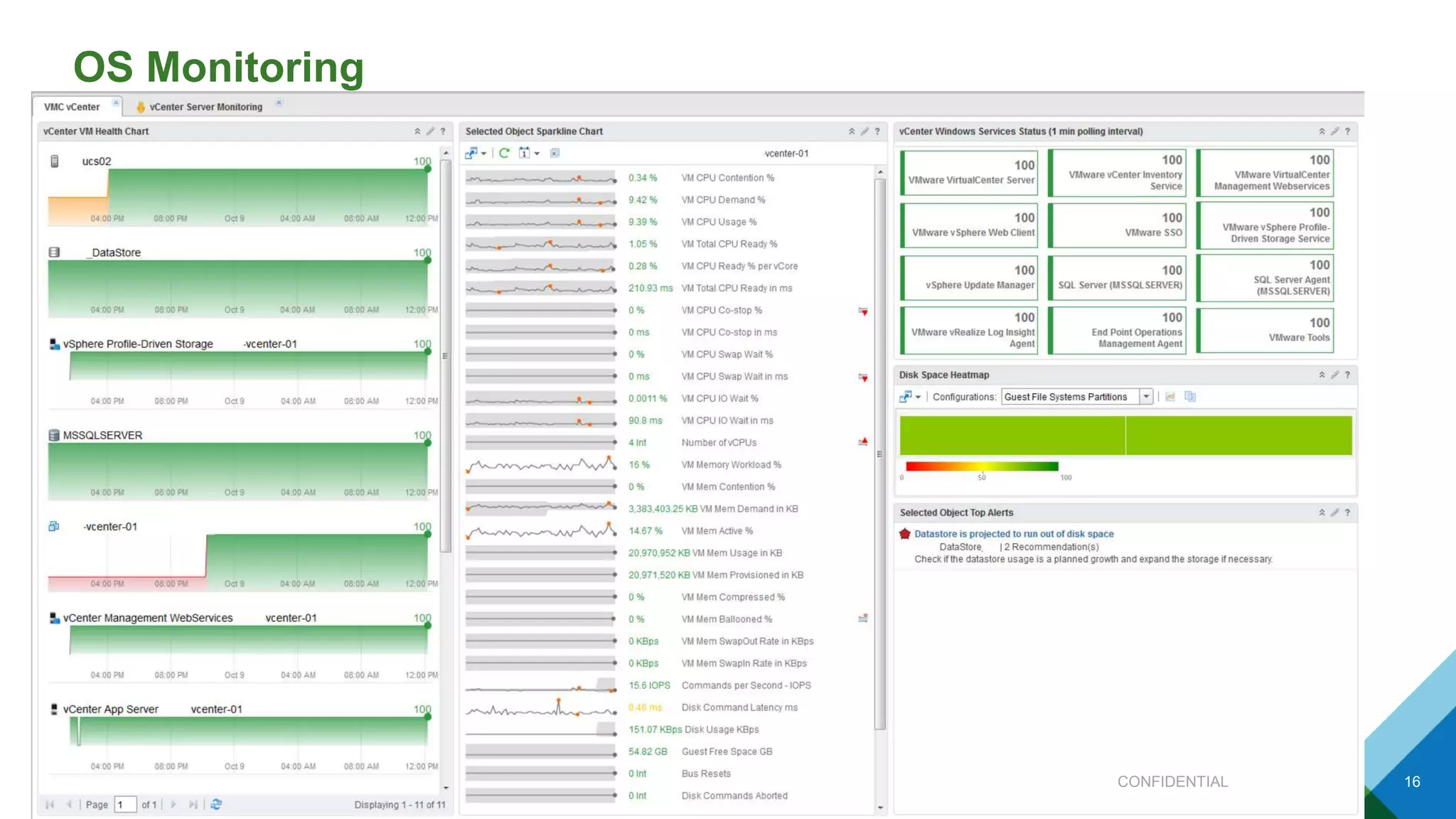The image size is (1456, 819).
Task: Open 'Datastore is projected to run out of disk space' alert
Action: (1014, 534)
